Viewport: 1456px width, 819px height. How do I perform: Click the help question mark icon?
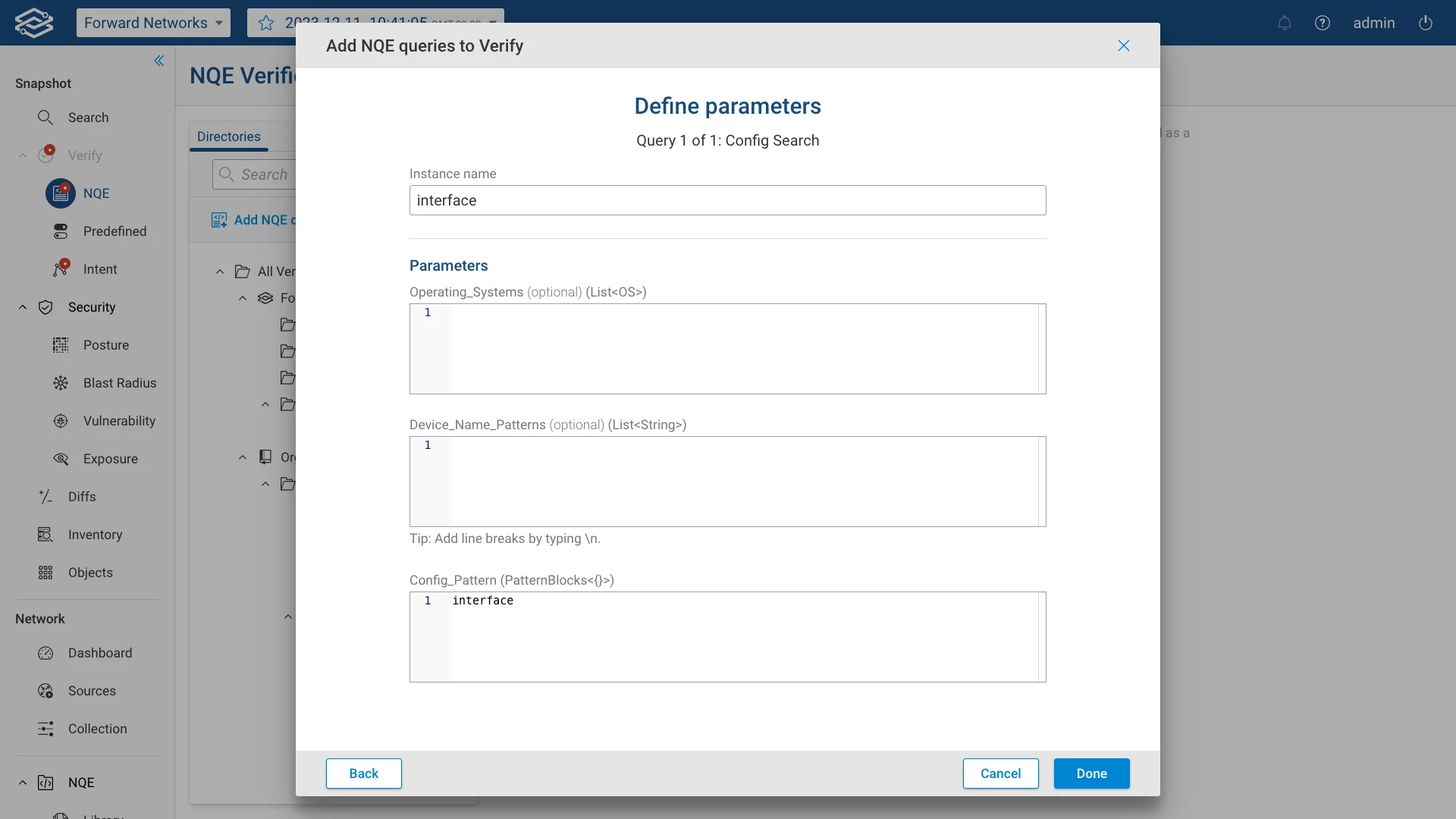point(1322,23)
